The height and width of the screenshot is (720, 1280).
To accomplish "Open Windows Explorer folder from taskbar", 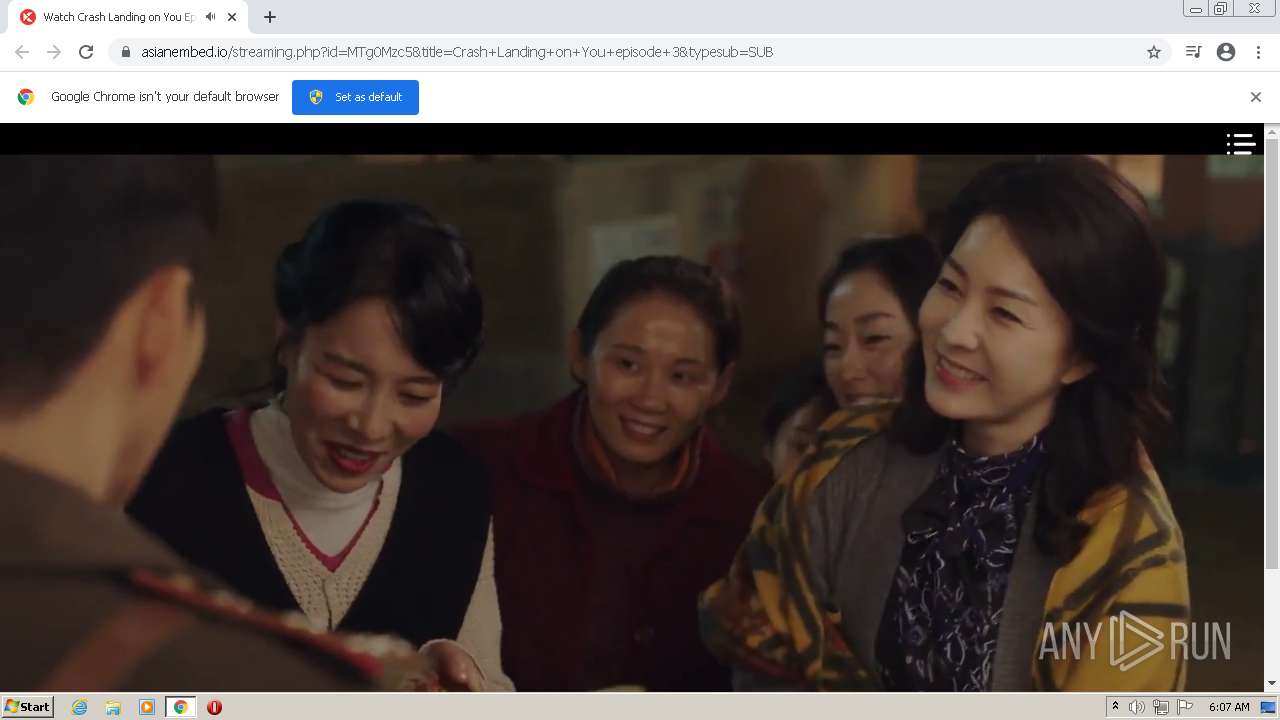I will pos(113,707).
